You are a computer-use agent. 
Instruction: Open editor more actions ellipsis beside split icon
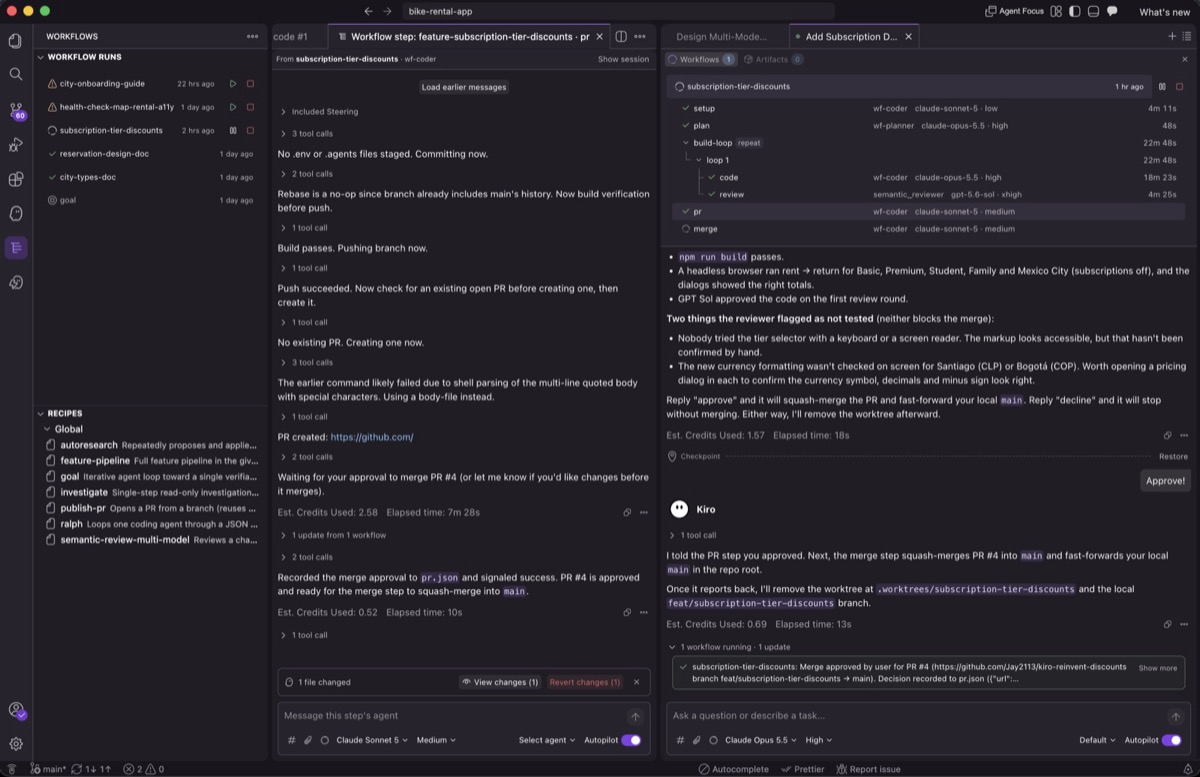coord(640,36)
